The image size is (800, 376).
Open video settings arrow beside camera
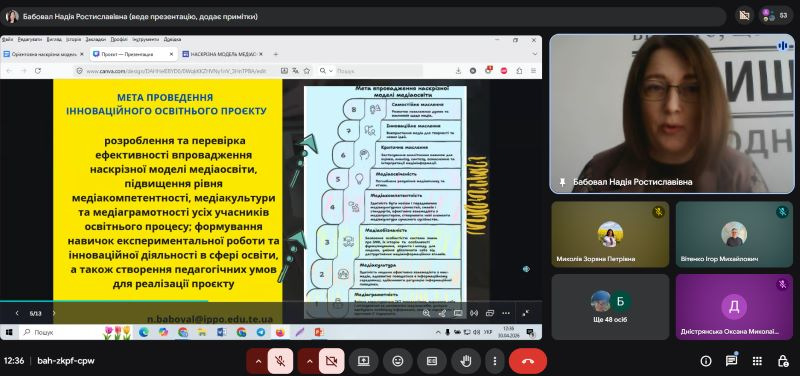click(x=310, y=361)
